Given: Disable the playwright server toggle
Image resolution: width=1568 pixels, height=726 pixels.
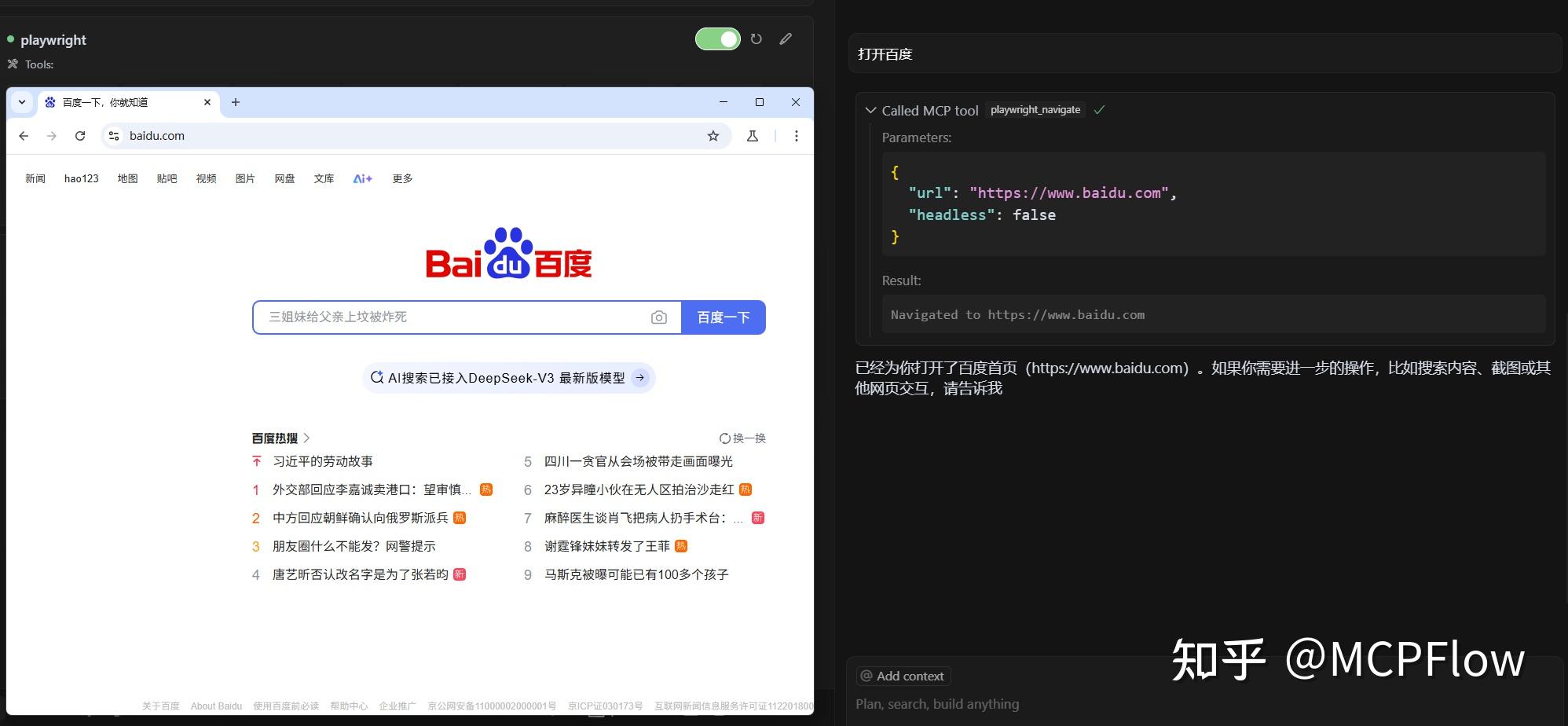Looking at the screenshot, I should tap(717, 38).
